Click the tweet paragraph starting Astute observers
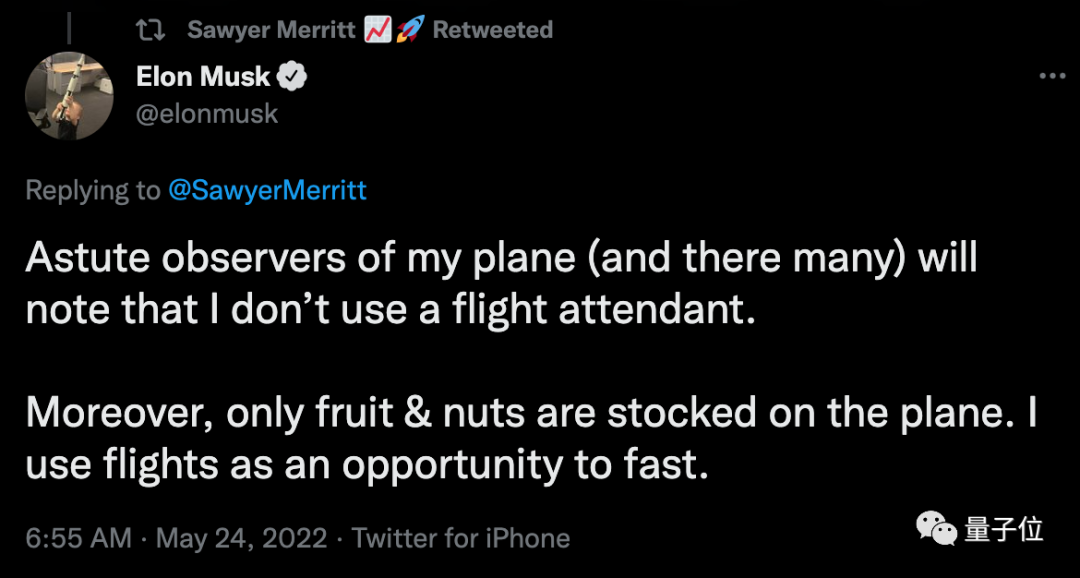1080x578 pixels. 501,284
